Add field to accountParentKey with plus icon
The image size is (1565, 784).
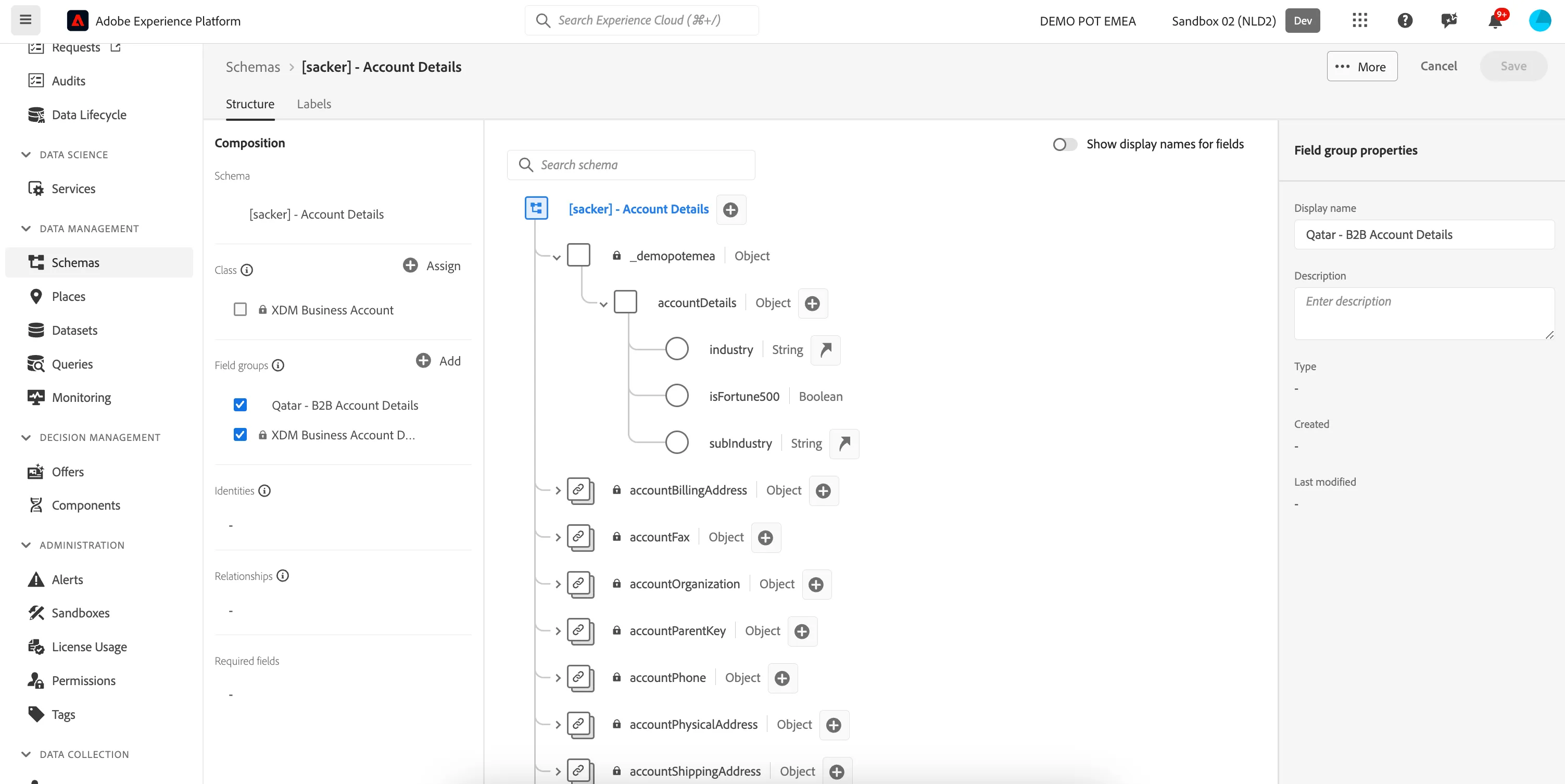pyautogui.click(x=802, y=631)
